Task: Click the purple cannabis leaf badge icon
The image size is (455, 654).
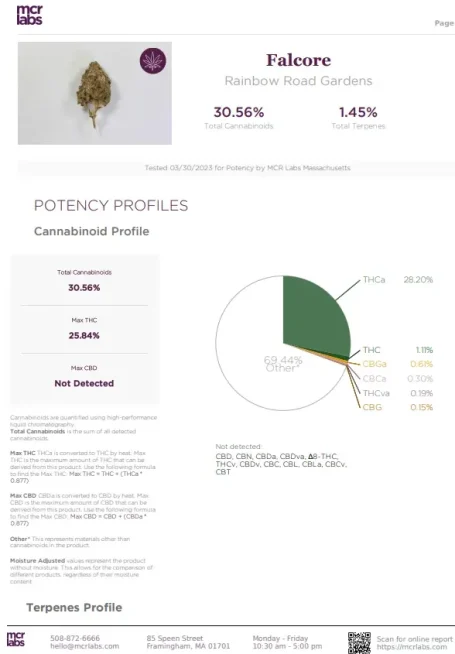Action: pos(153,61)
